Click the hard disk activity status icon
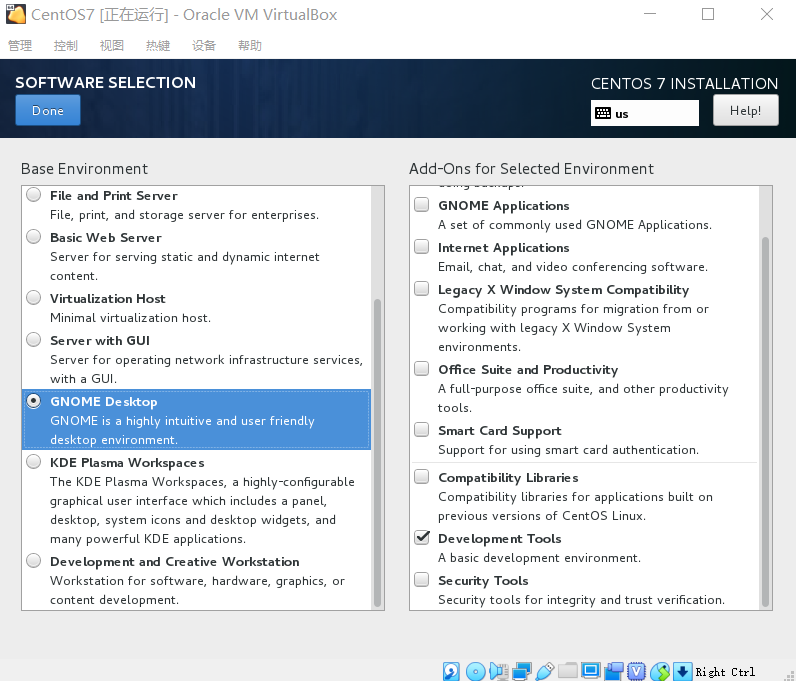The height and width of the screenshot is (681, 796). pyautogui.click(x=451, y=671)
